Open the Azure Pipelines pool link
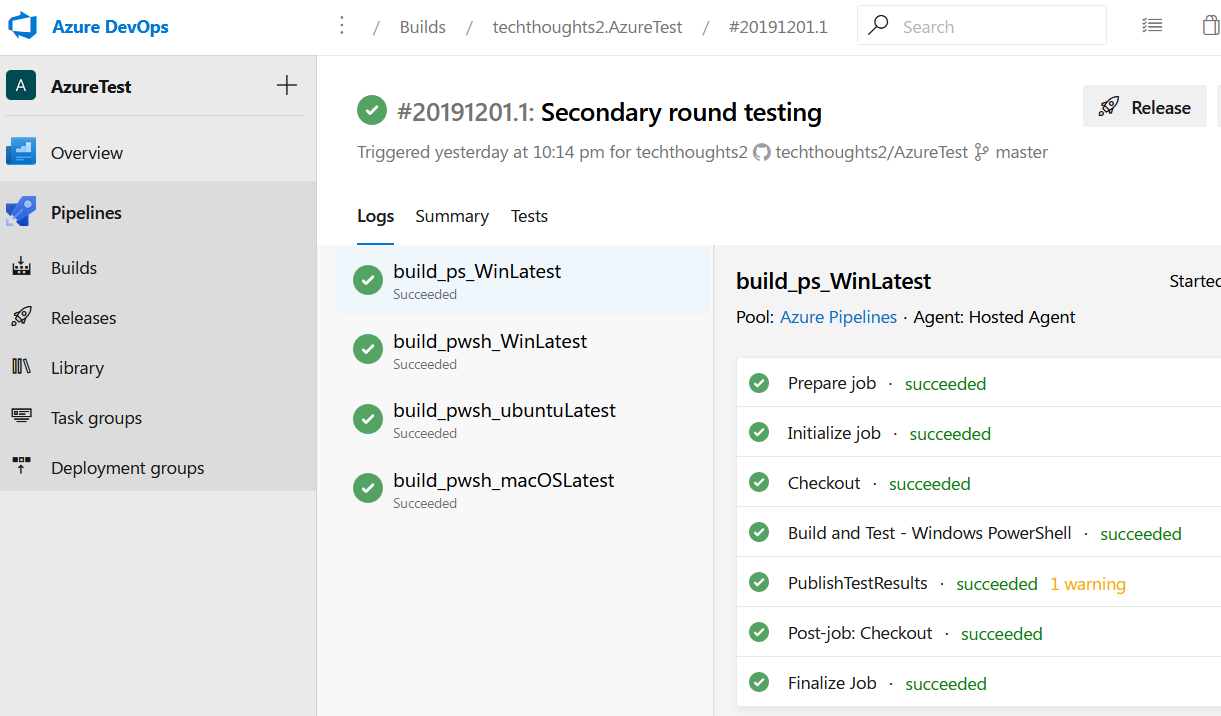The height and width of the screenshot is (716, 1221). [x=838, y=317]
